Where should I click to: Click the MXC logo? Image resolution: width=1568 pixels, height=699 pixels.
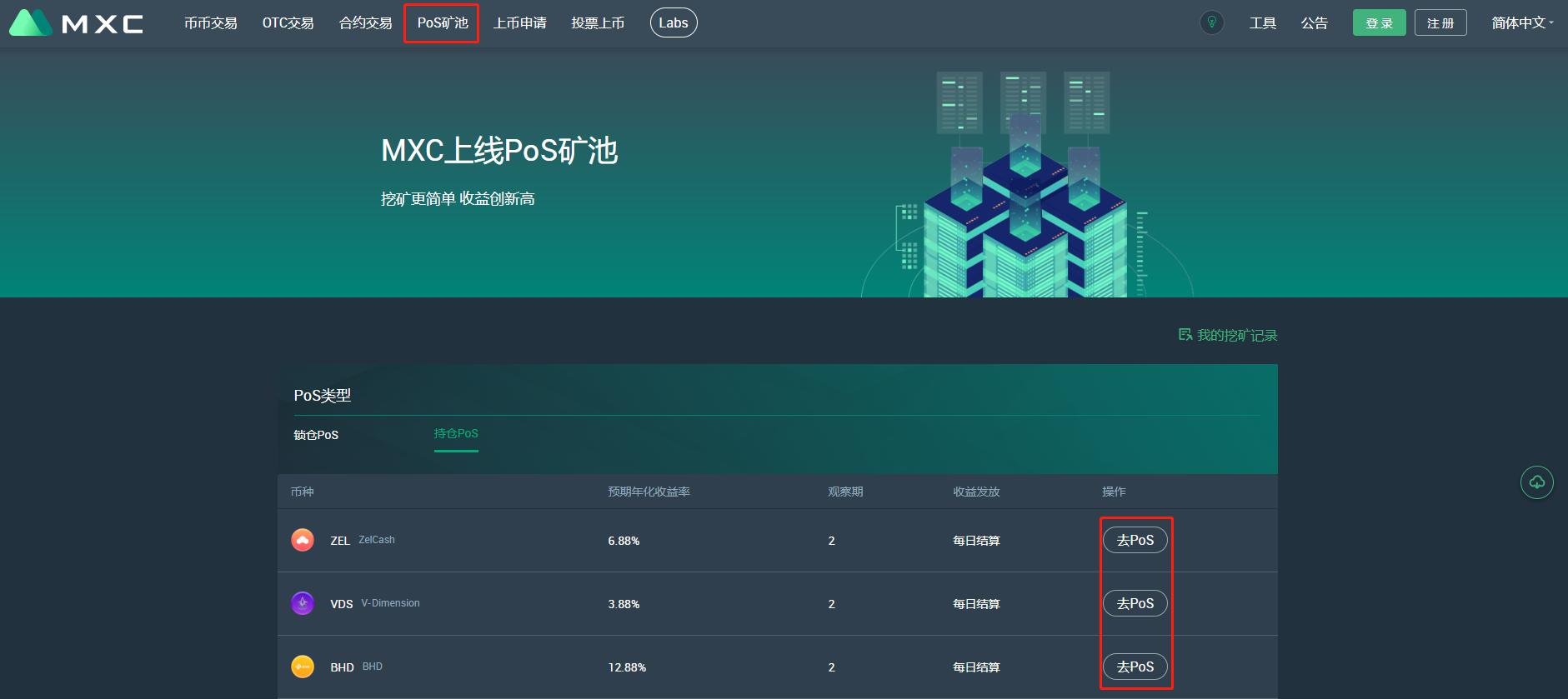pyautogui.click(x=77, y=23)
